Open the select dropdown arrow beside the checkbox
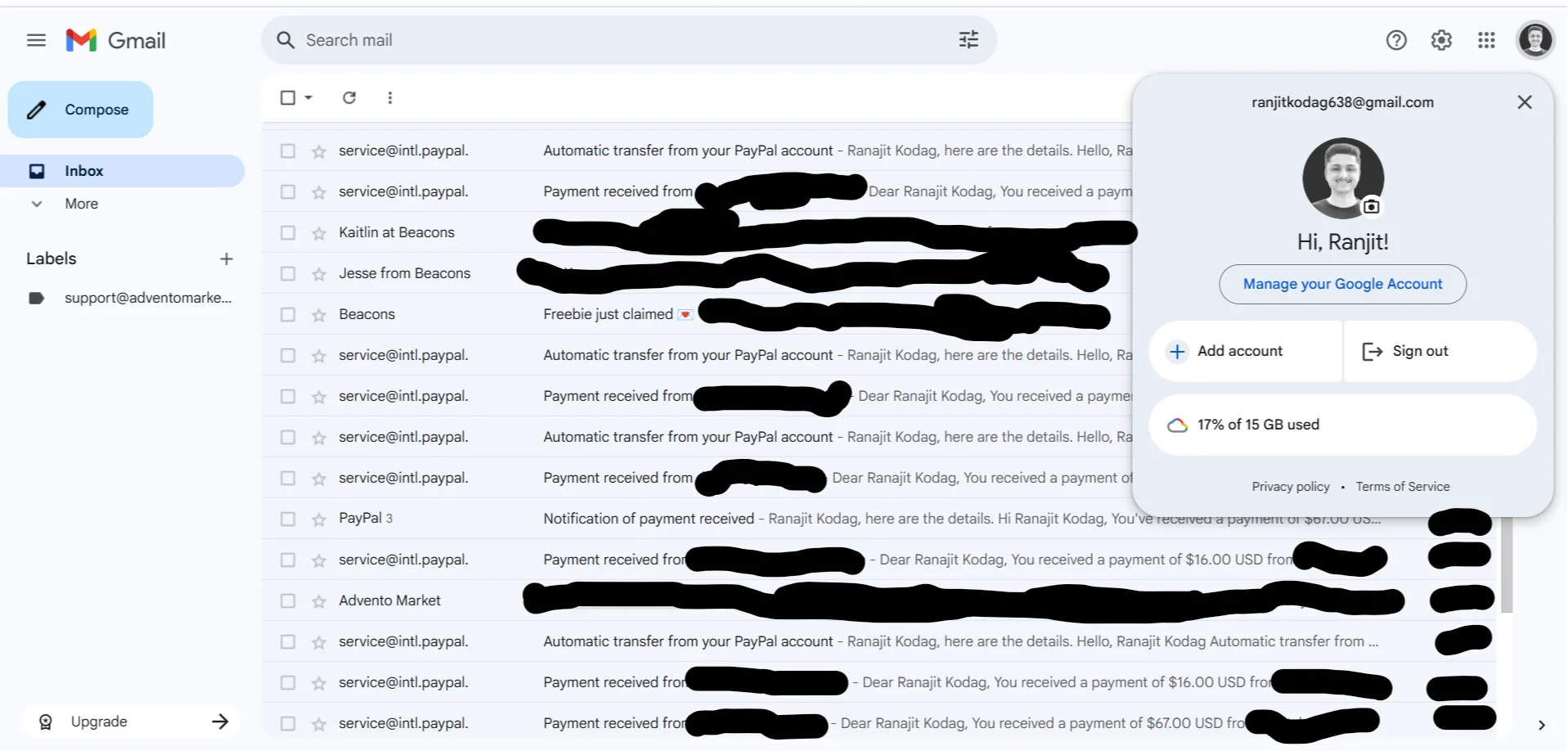Image resolution: width=1568 pixels, height=751 pixels. [308, 97]
